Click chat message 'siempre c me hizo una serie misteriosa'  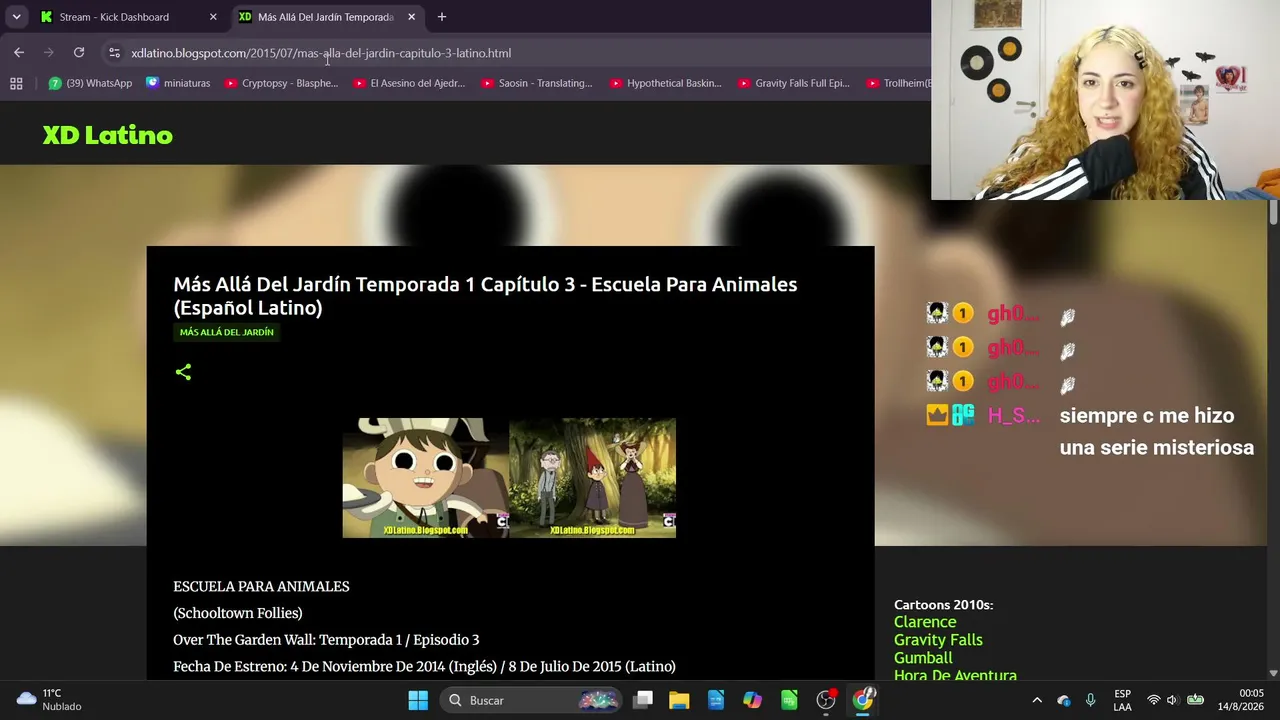[x=1157, y=432]
